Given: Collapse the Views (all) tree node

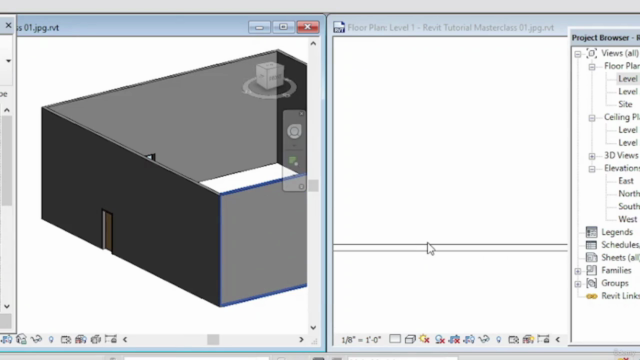Looking at the screenshot, I should click(578, 54).
